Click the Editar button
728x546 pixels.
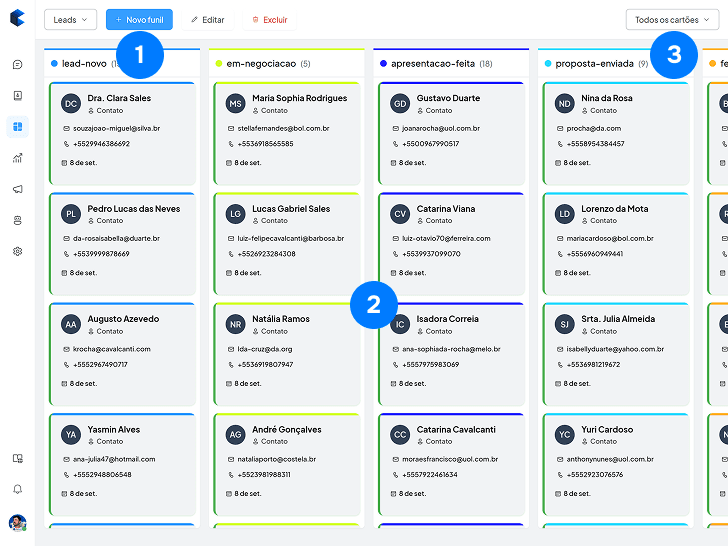click(208, 20)
